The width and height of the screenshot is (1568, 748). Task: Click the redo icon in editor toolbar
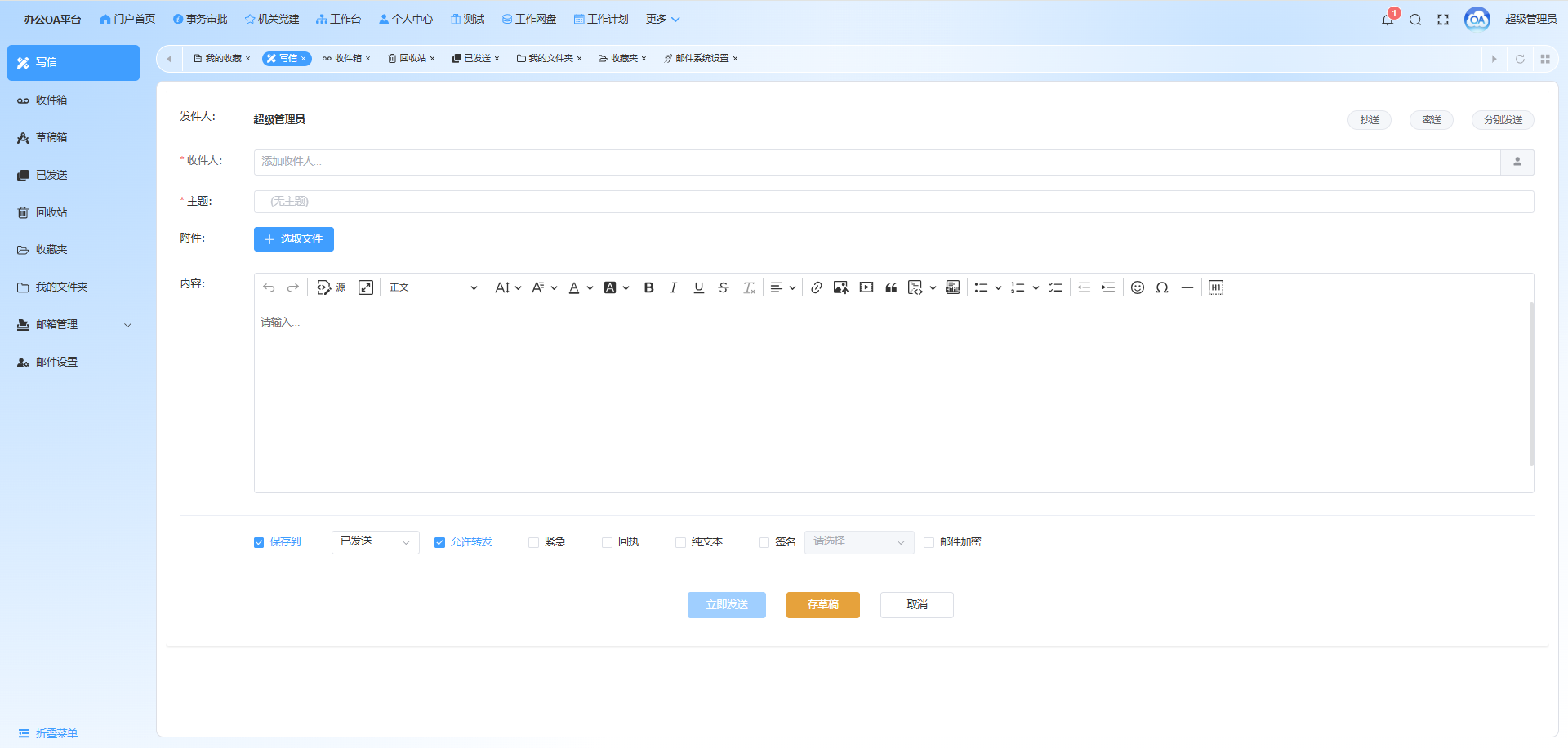tap(293, 287)
